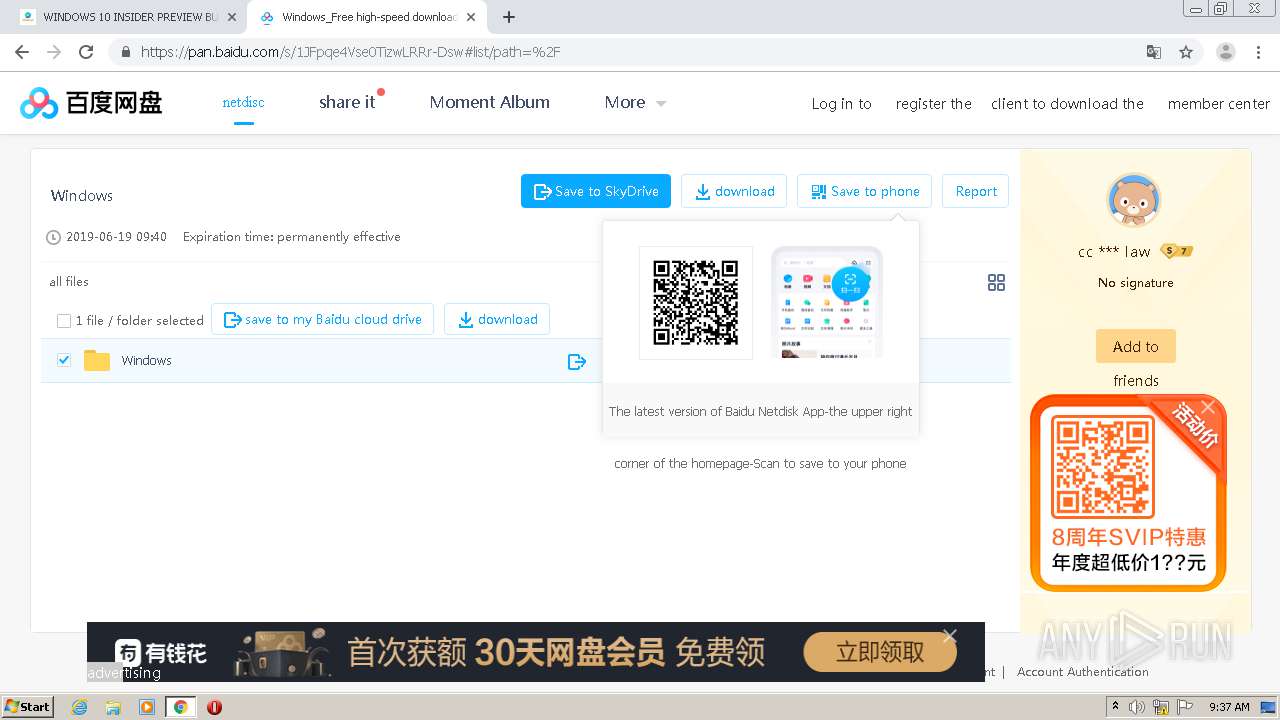Open the Chrome profile avatar icon
Image resolution: width=1280 pixels, height=720 pixels.
(x=1225, y=52)
